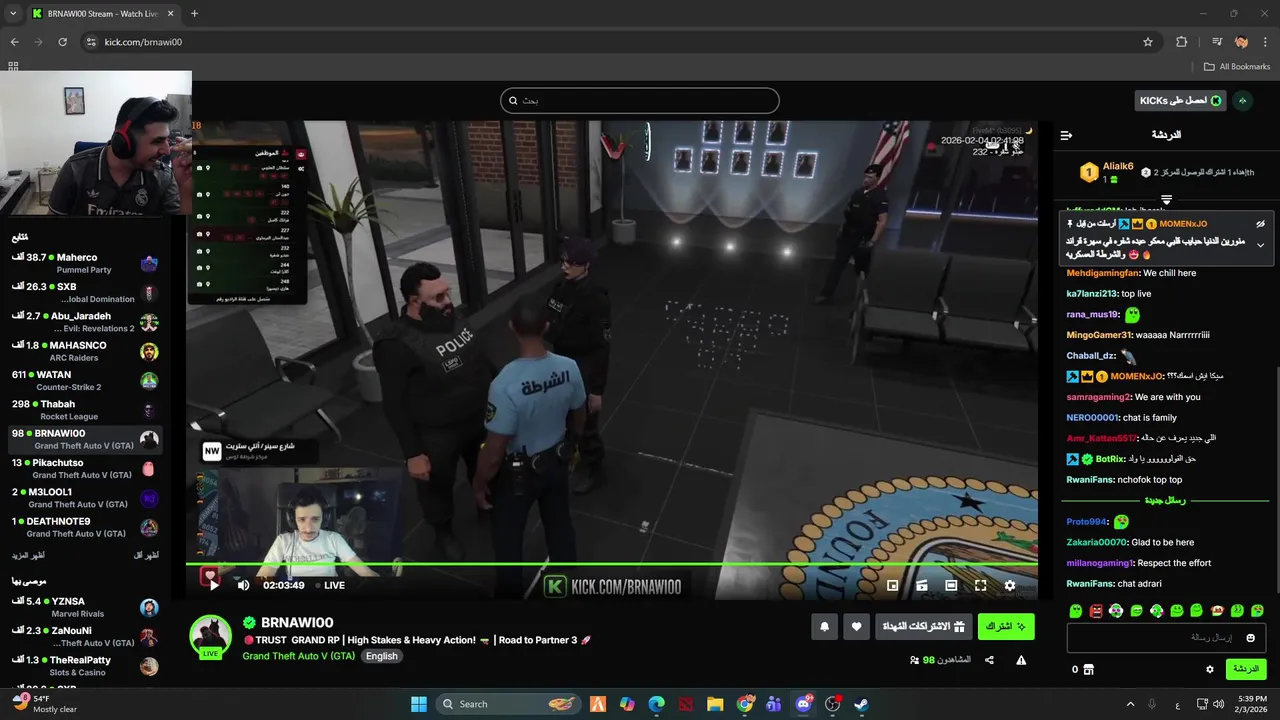
Task: Open Chrome apps grid icon
Action: click(13, 67)
